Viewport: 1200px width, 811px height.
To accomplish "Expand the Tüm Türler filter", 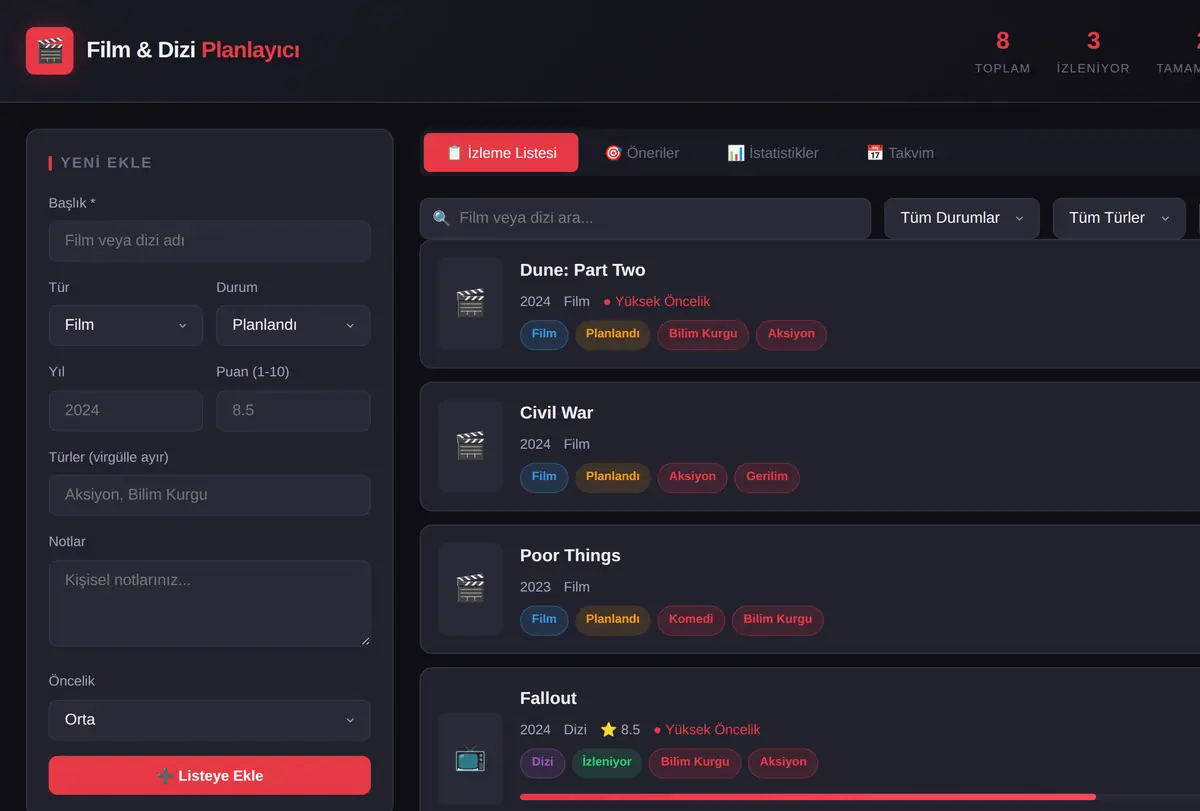I will point(1119,218).
